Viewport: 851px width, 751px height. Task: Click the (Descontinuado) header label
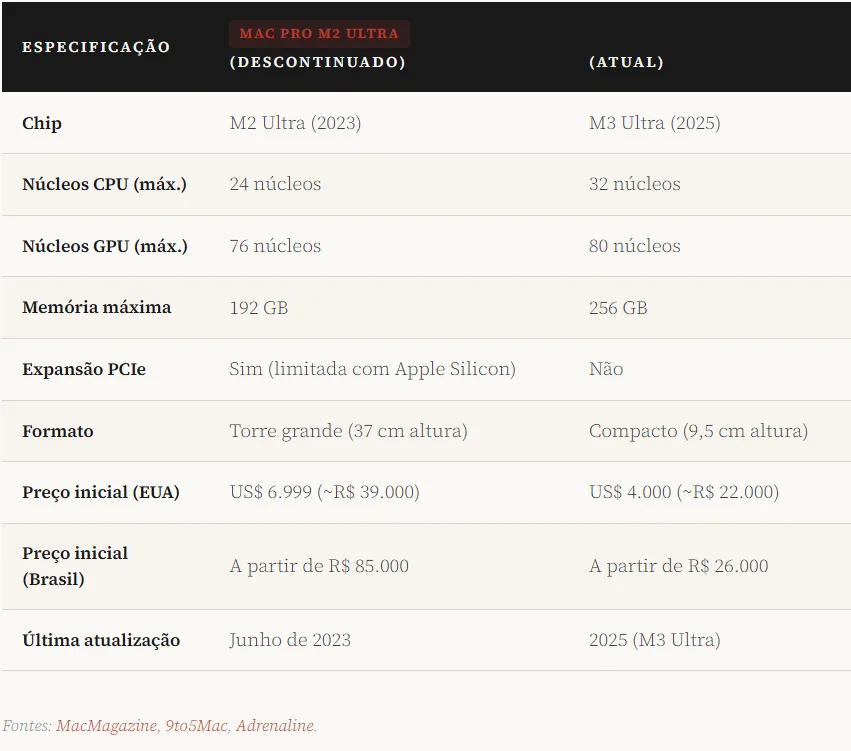coord(317,62)
